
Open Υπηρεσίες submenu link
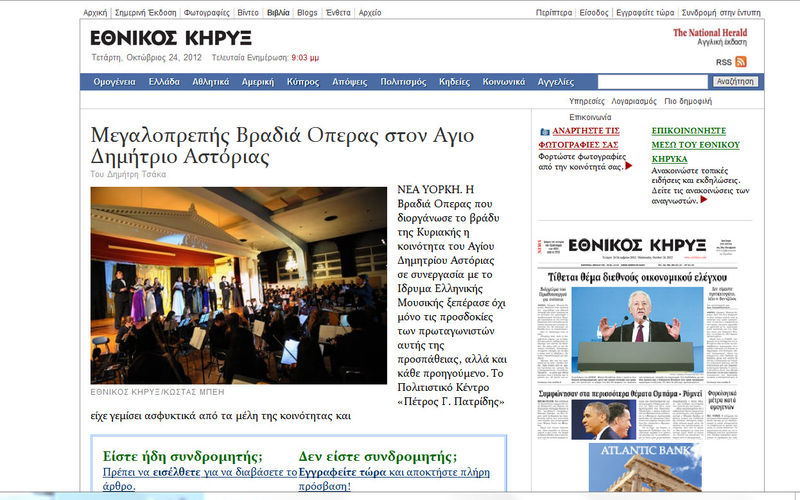pos(587,101)
